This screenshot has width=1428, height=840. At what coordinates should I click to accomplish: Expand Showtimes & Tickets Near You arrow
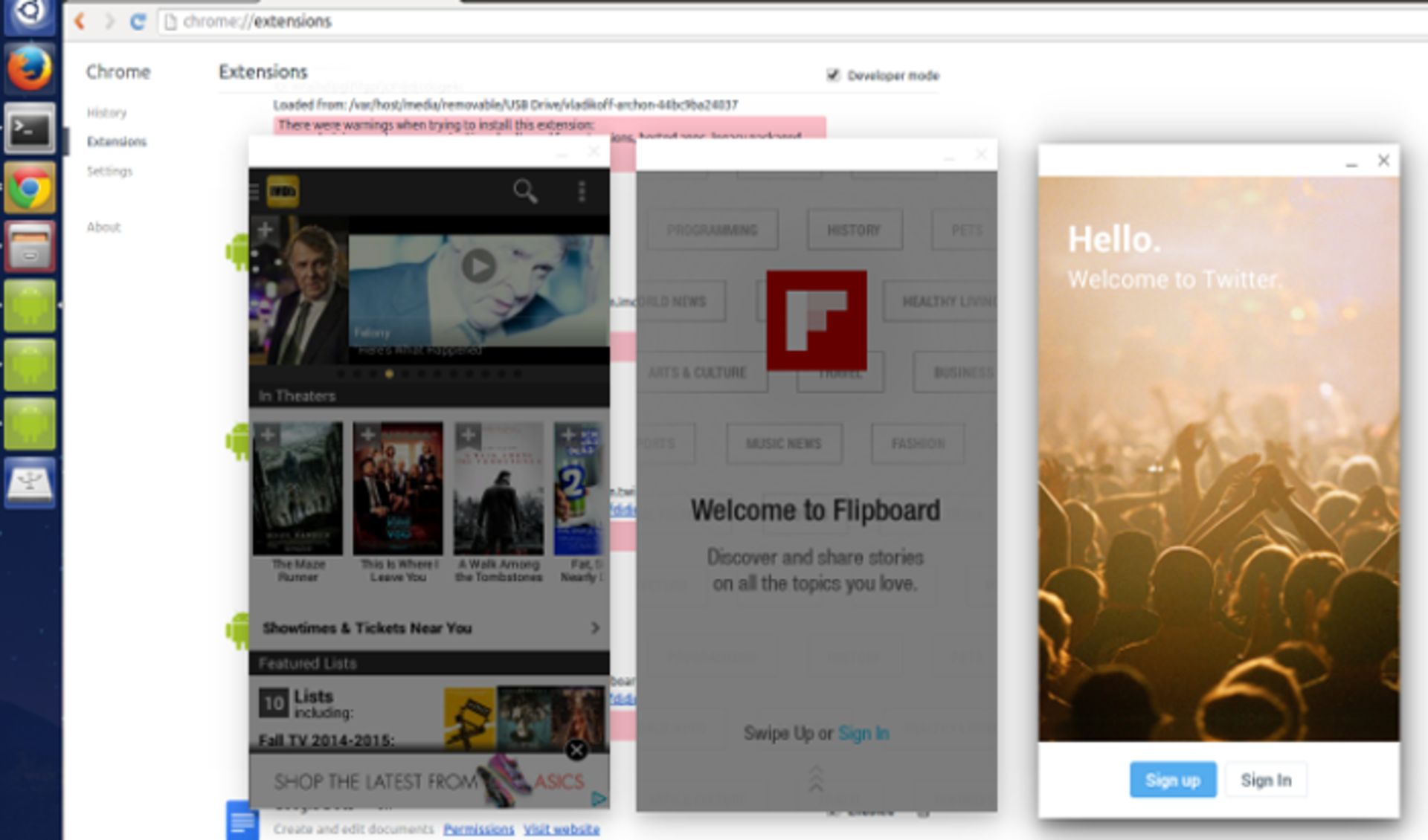(x=595, y=628)
